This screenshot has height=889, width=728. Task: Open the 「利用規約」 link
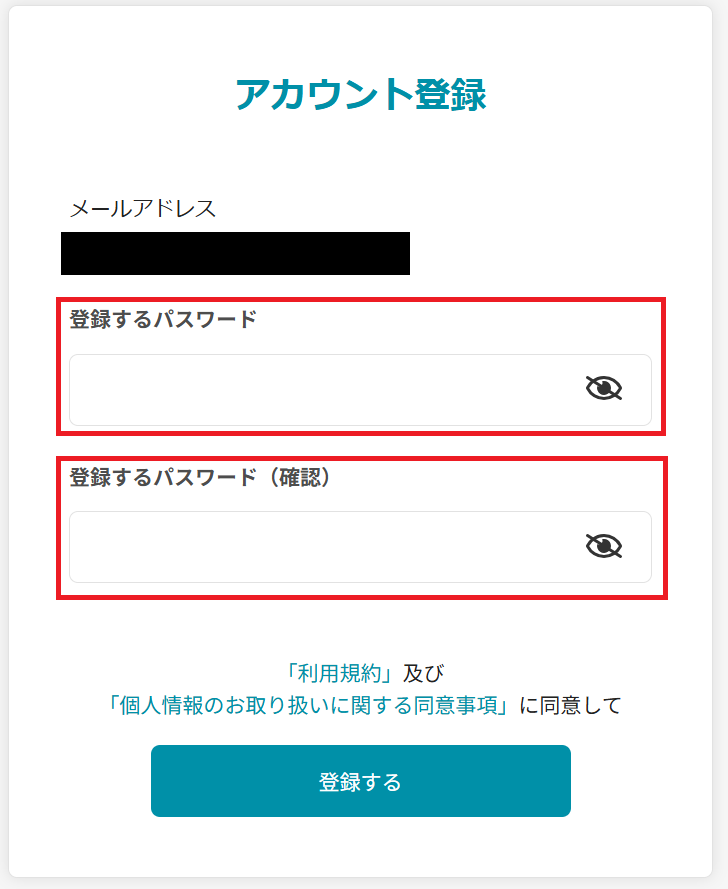340,674
